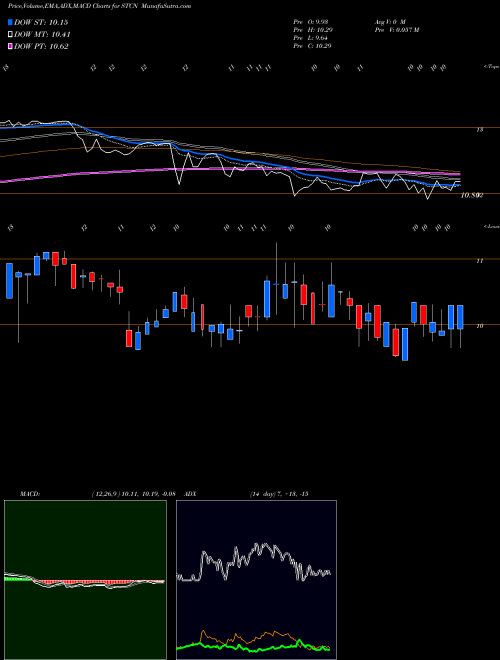Click the 11 axis label on the candlestick chart
Image resolution: width=500 pixels, height=660 pixels.
coord(479,261)
